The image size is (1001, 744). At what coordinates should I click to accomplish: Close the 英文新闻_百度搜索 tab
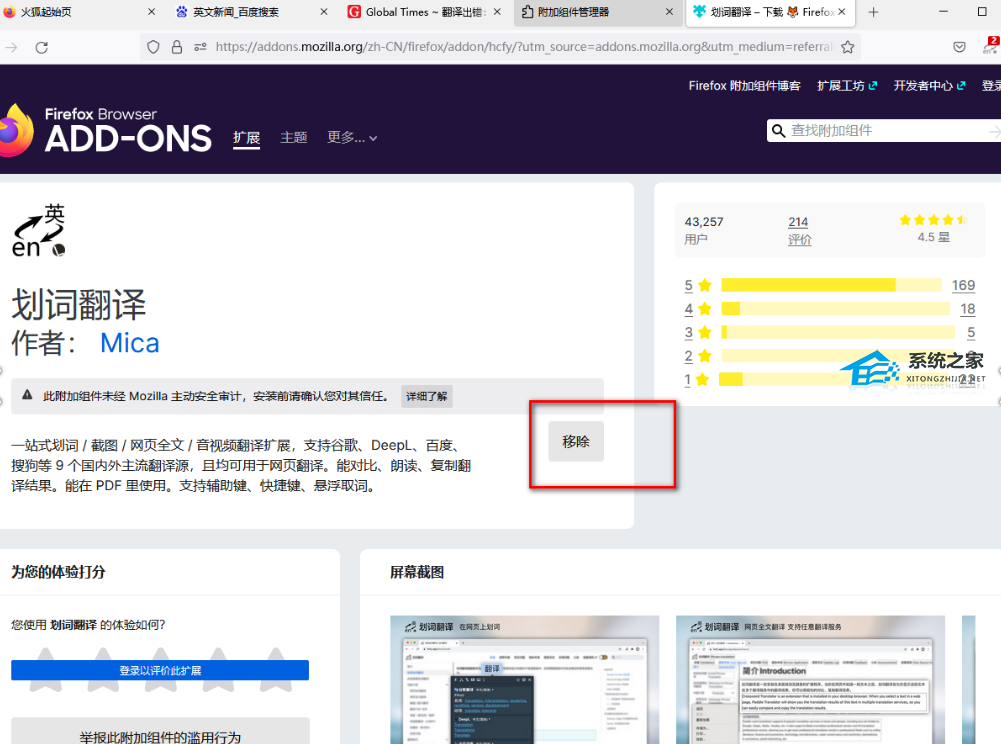[x=324, y=11]
